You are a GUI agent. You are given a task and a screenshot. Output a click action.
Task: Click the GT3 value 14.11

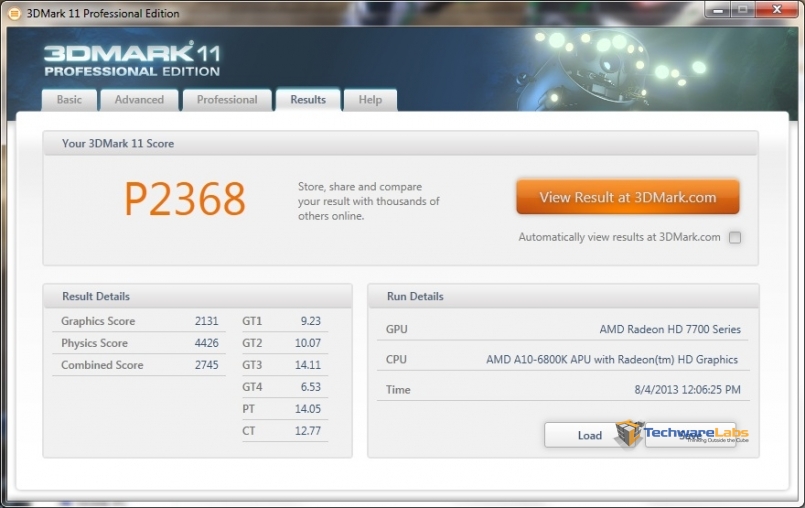308,365
